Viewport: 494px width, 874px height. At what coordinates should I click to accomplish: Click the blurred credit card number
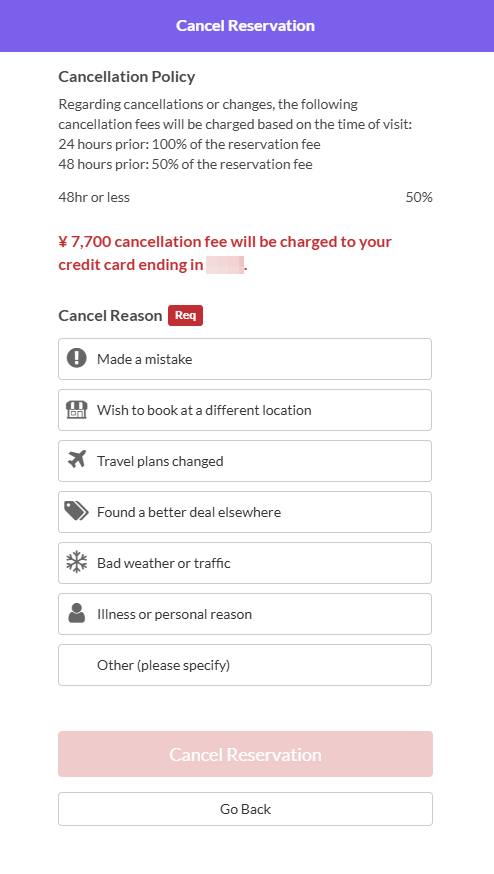pyautogui.click(x=225, y=265)
